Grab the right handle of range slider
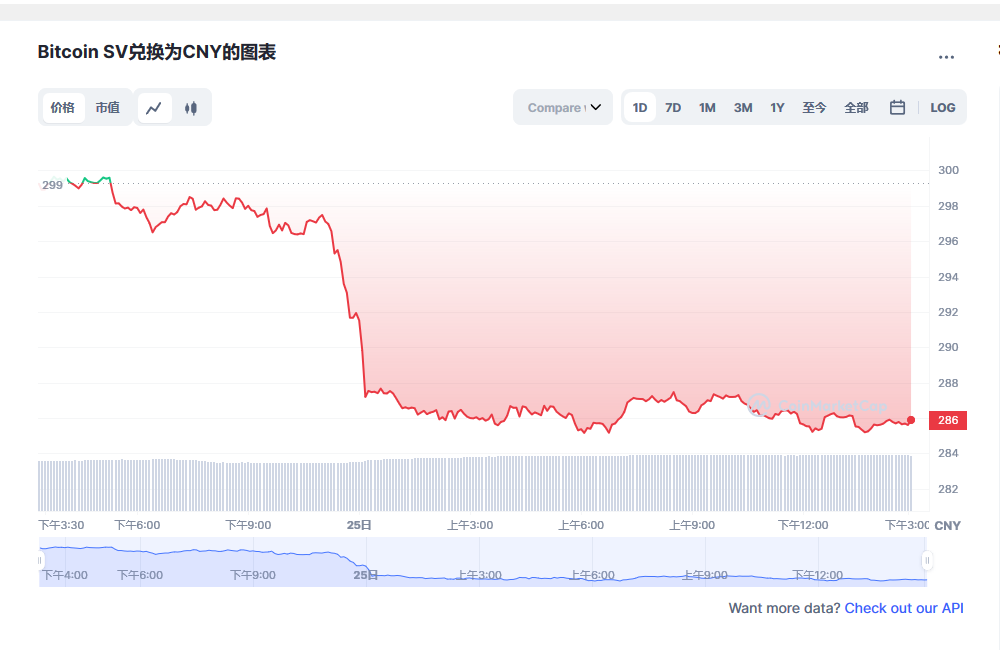This screenshot has width=1000, height=650. 927,560
